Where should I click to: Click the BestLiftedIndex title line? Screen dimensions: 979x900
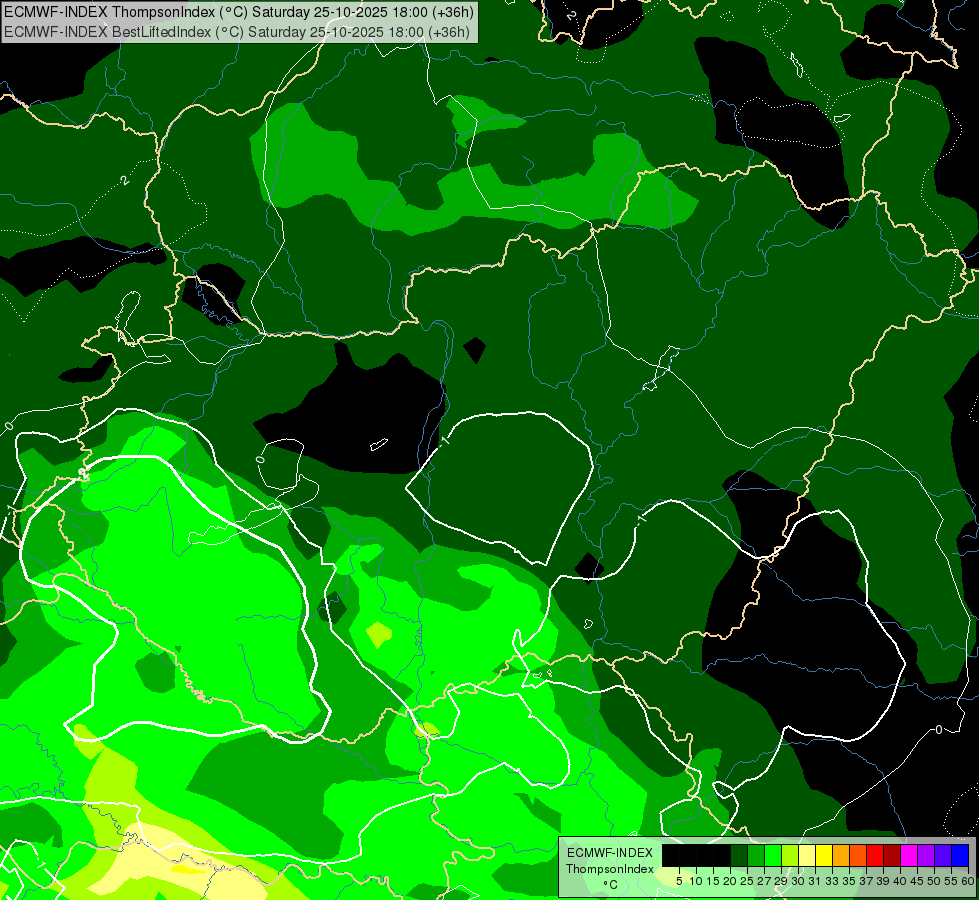237,31
